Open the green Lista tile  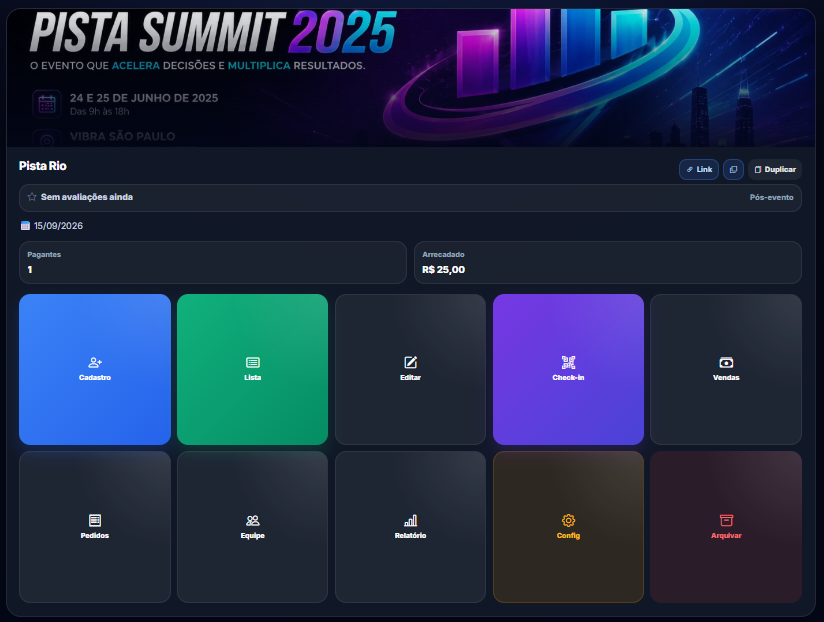point(252,369)
